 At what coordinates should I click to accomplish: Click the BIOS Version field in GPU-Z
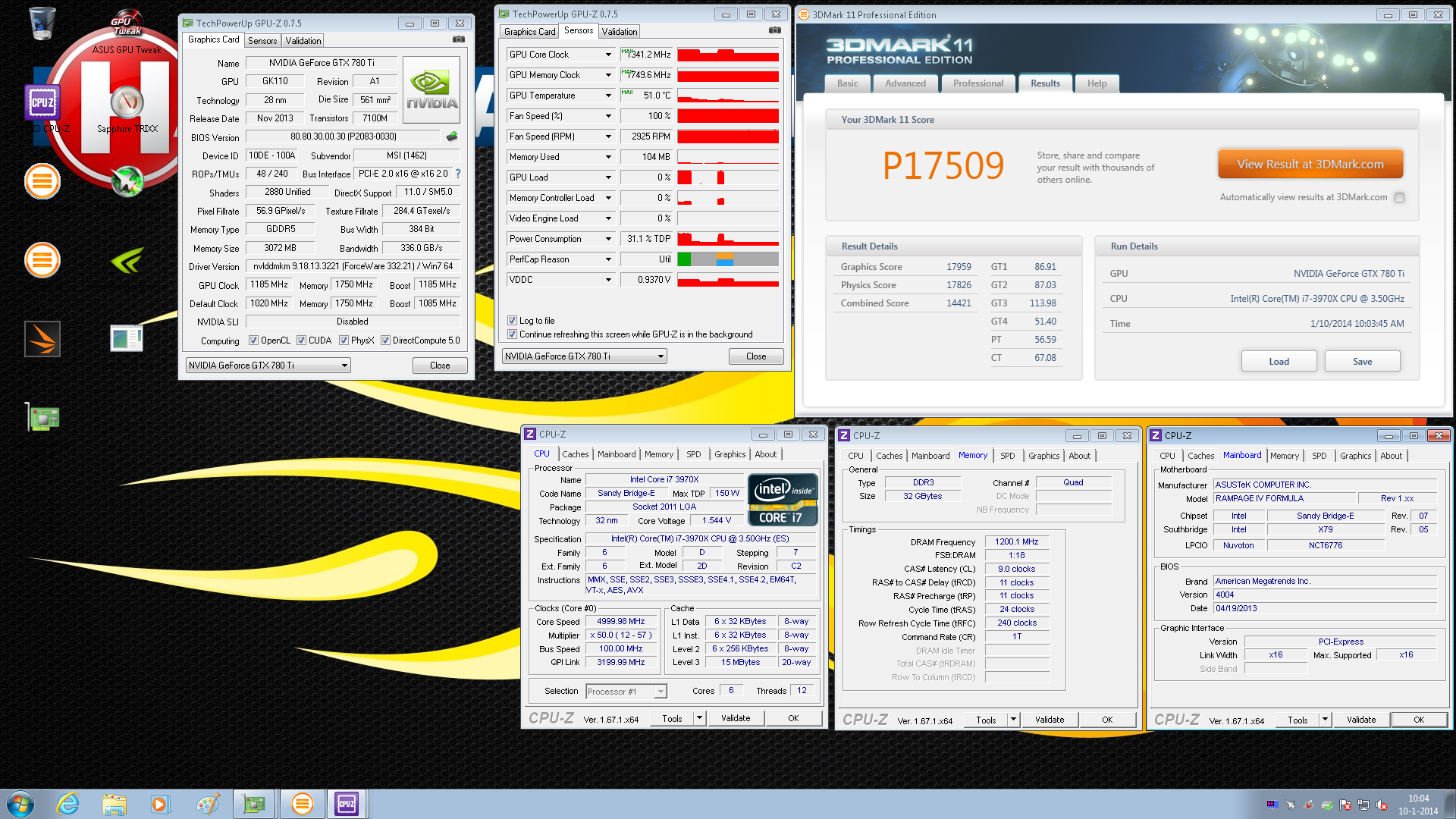[x=343, y=136]
